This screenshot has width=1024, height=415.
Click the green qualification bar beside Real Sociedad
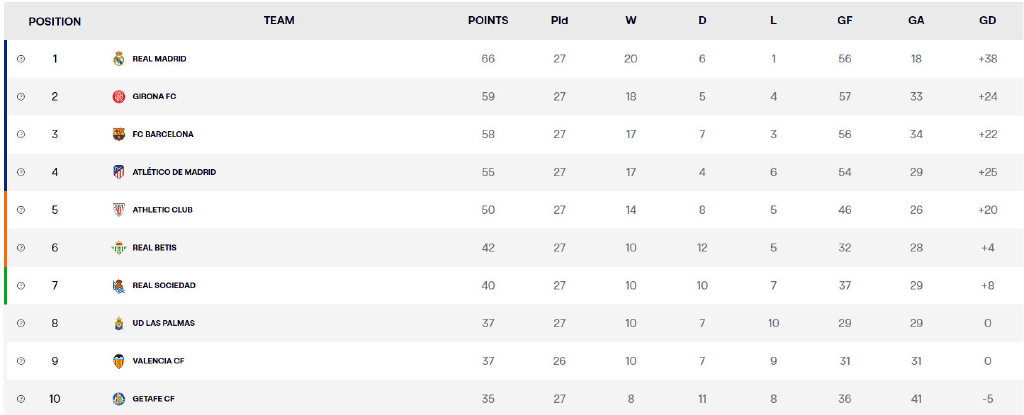point(6,286)
